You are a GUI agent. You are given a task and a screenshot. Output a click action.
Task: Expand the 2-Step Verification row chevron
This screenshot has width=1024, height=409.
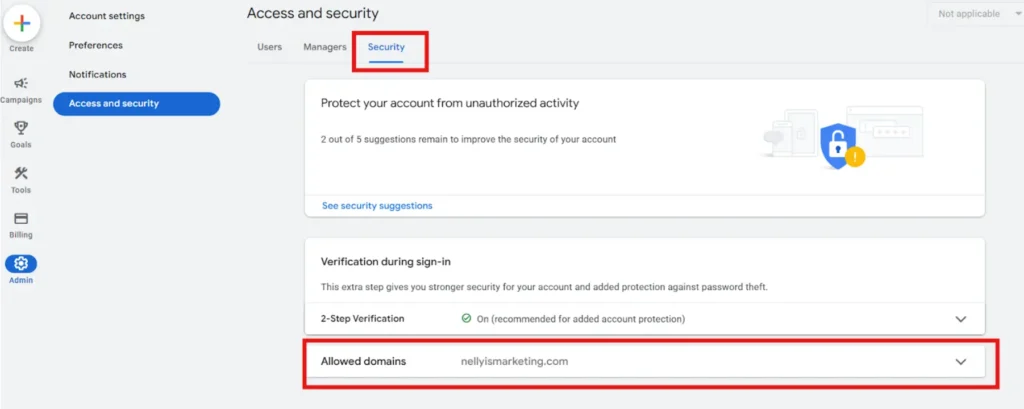[961, 319]
